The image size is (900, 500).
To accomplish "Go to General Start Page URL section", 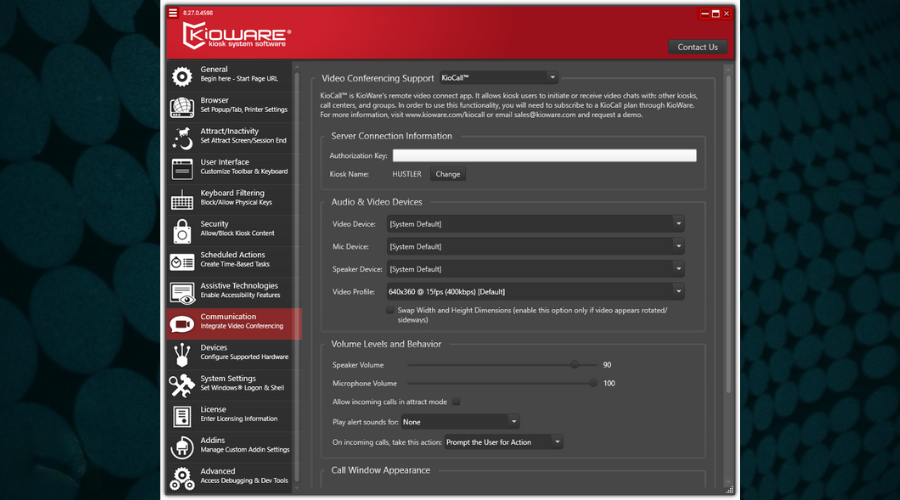I will pos(234,74).
